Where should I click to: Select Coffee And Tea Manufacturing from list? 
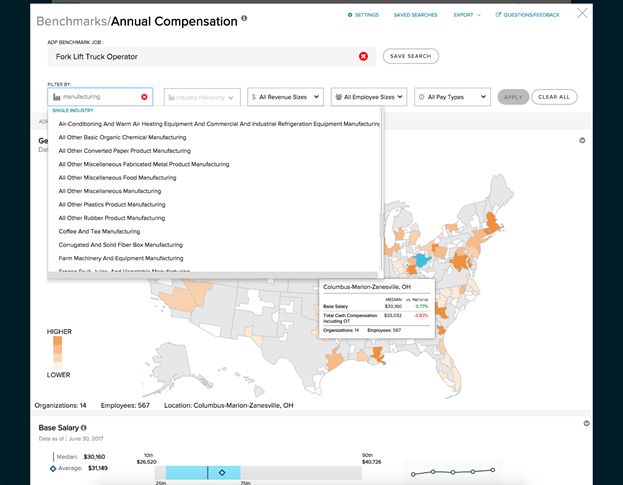(x=100, y=231)
